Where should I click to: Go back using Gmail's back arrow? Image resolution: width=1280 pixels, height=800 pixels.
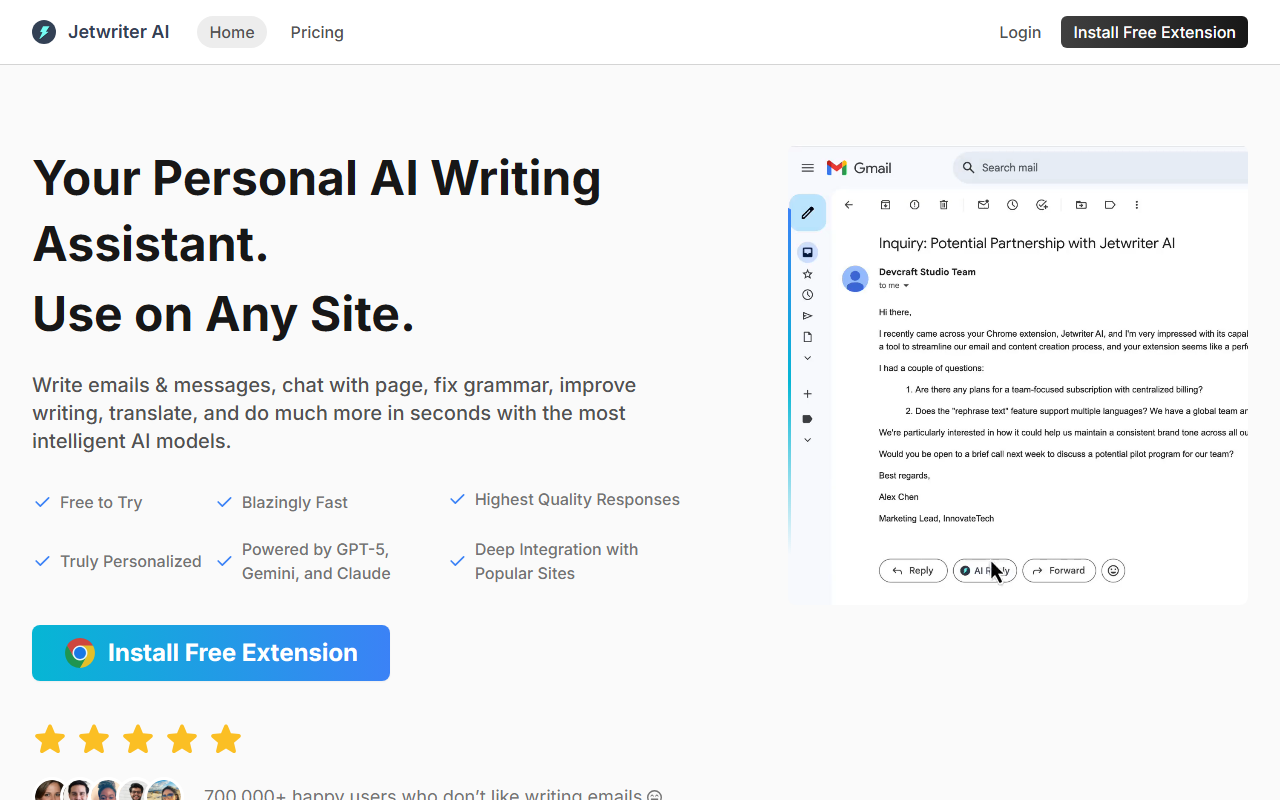[849, 205]
